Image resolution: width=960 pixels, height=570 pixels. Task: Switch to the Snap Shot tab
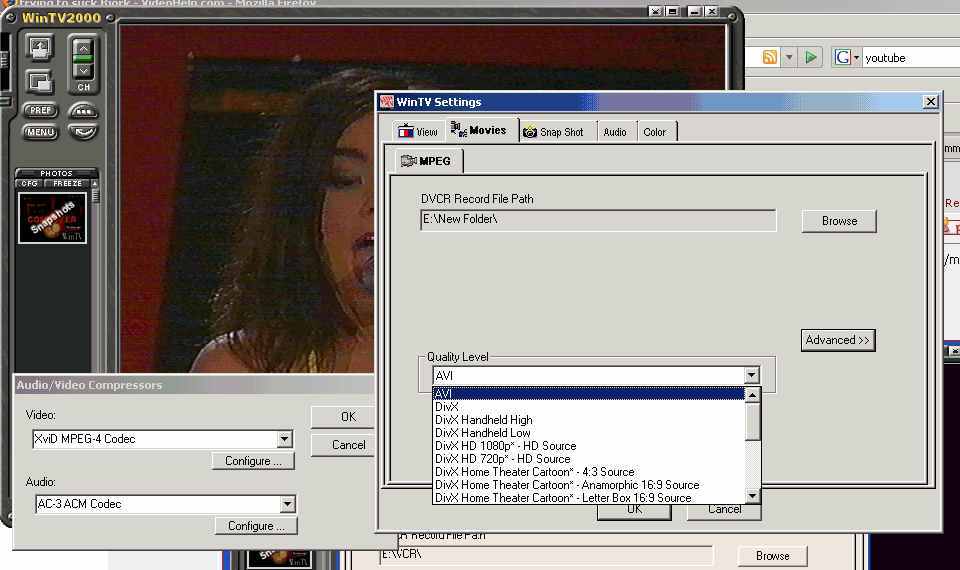pos(554,132)
